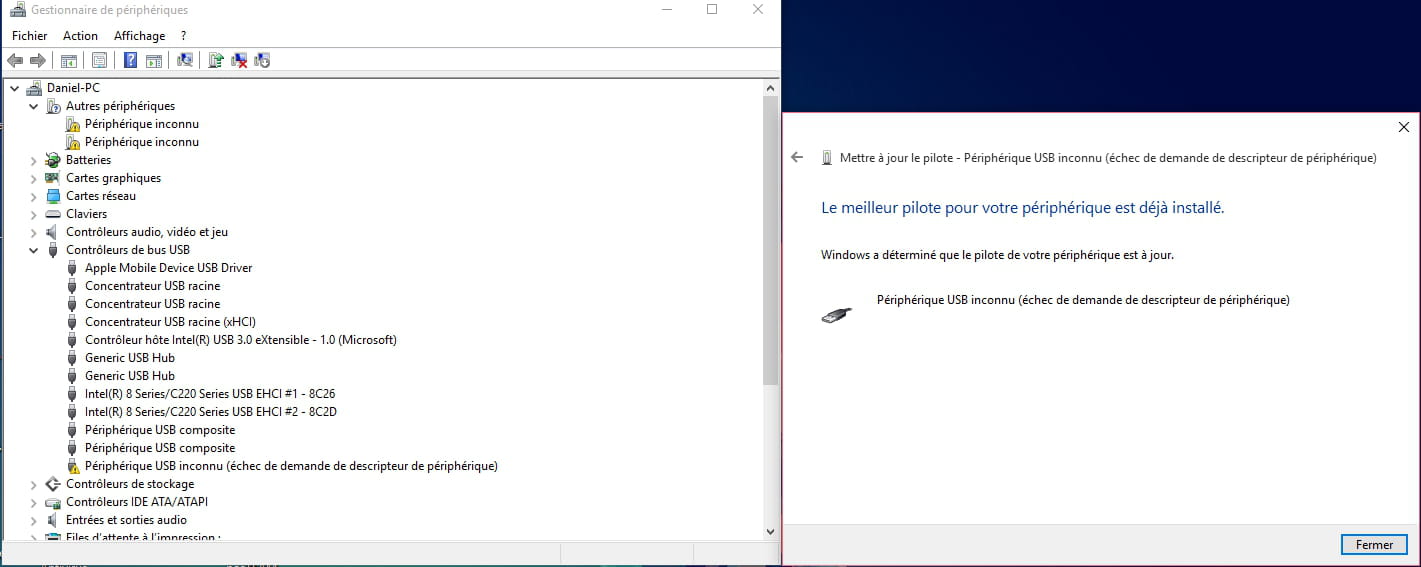Collapse the Contrôleurs de bus USB node

click(x=34, y=250)
